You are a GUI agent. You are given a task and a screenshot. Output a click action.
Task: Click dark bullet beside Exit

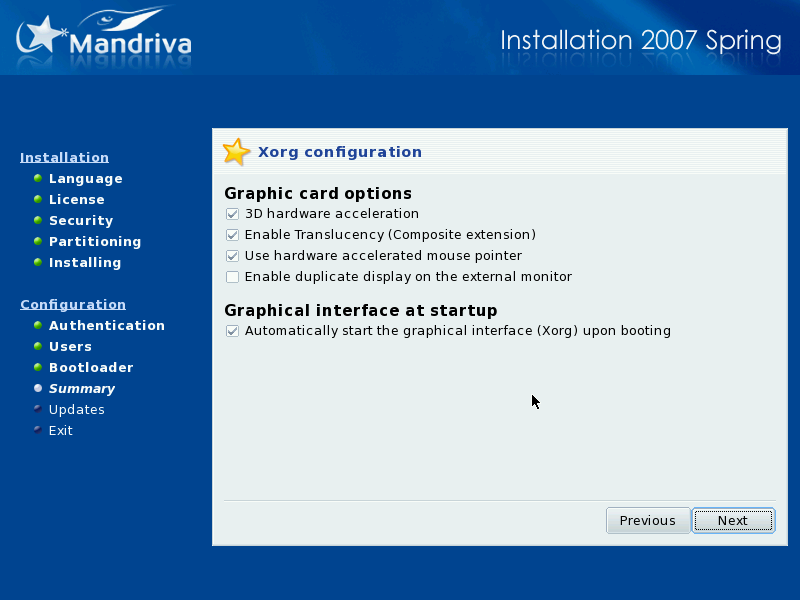(x=38, y=430)
